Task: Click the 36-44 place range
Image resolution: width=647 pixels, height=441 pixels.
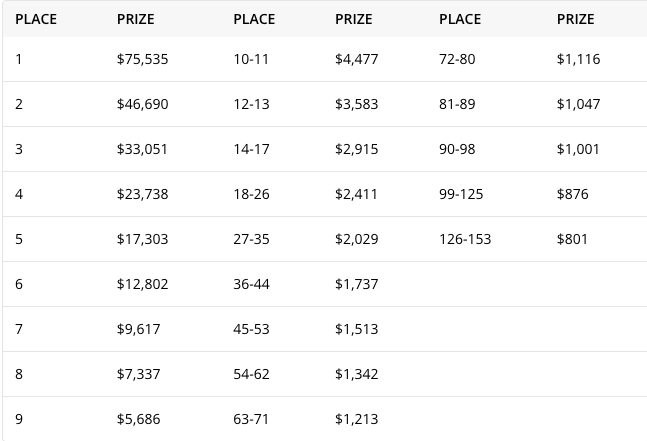Action: (x=251, y=284)
